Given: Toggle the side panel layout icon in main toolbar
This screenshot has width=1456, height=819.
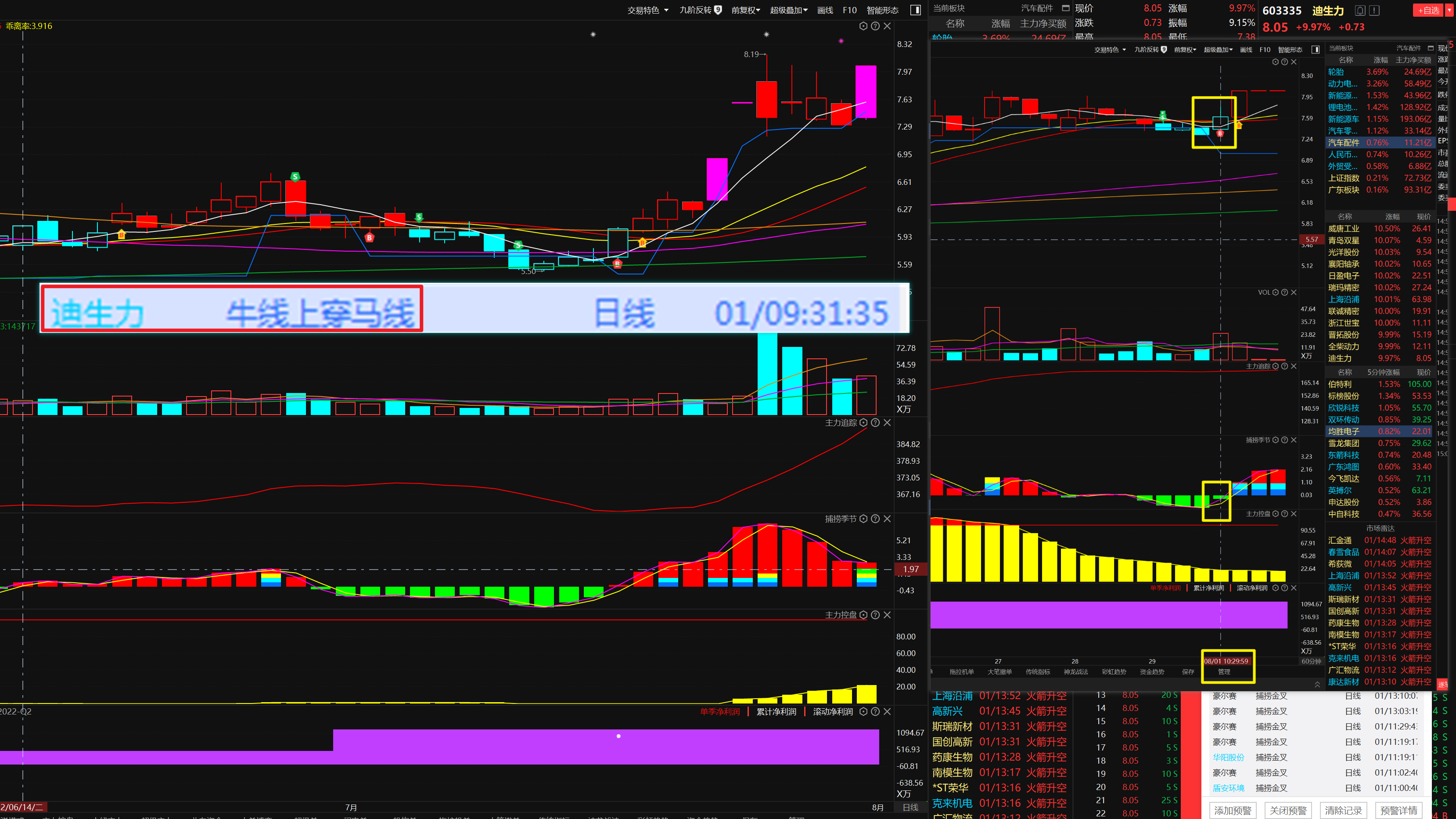Looking at the screenshot, I should pos(916,10).
